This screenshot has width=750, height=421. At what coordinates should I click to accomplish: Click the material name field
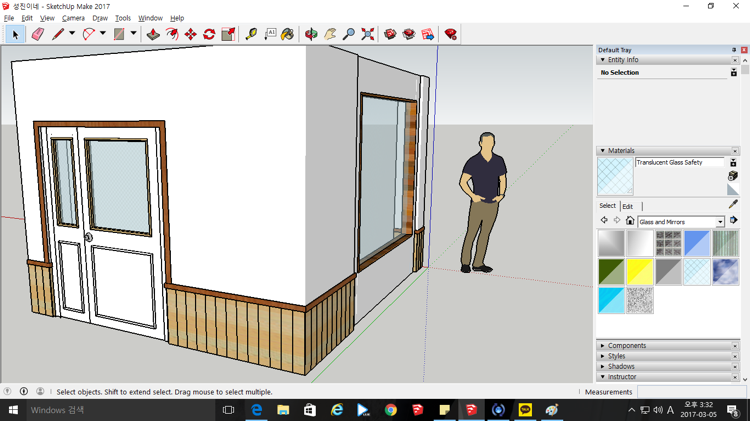pyautogui.click(x=680, y=163)
